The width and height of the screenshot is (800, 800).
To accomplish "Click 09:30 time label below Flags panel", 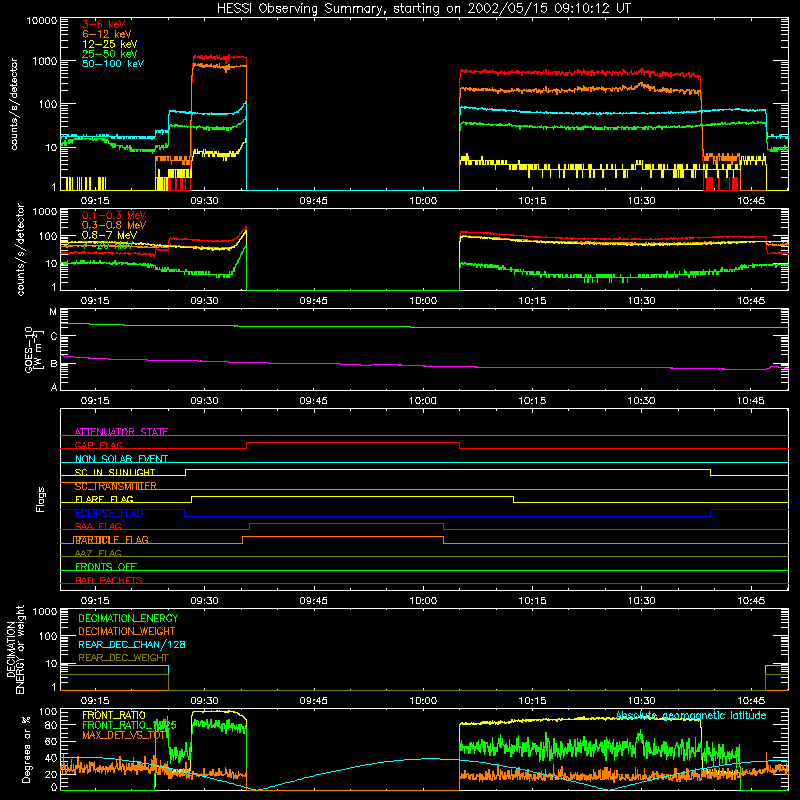I will tap(204, 601).
